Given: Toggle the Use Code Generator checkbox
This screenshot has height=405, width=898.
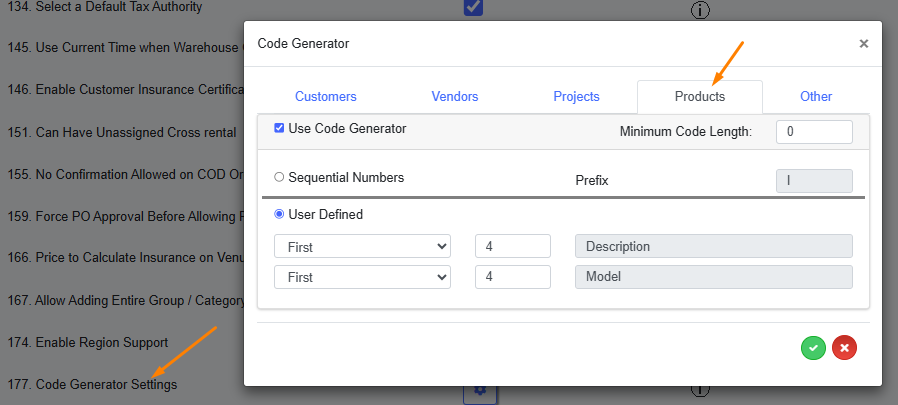Looking at the screenshot, I should (279, 128).
